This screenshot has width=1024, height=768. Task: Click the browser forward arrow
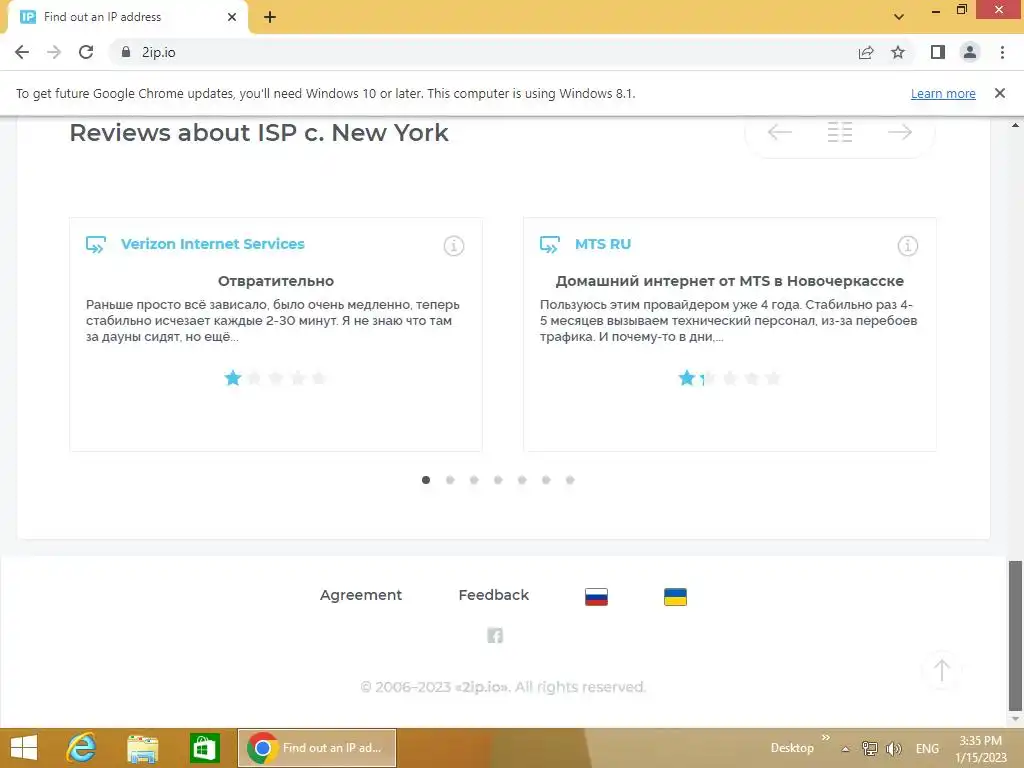54,52
